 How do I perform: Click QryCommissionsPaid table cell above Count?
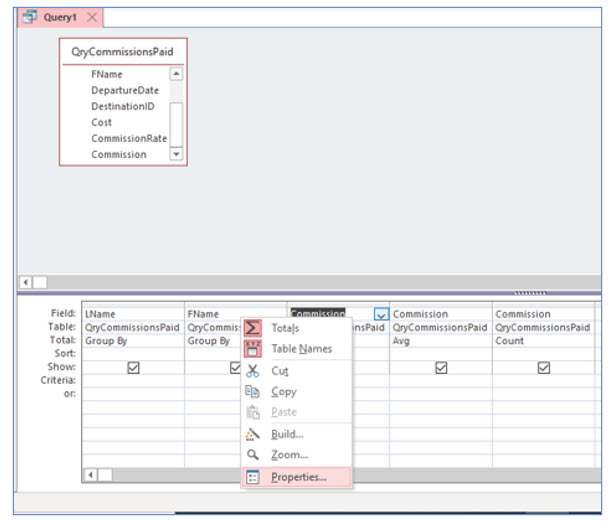point(543,328)
